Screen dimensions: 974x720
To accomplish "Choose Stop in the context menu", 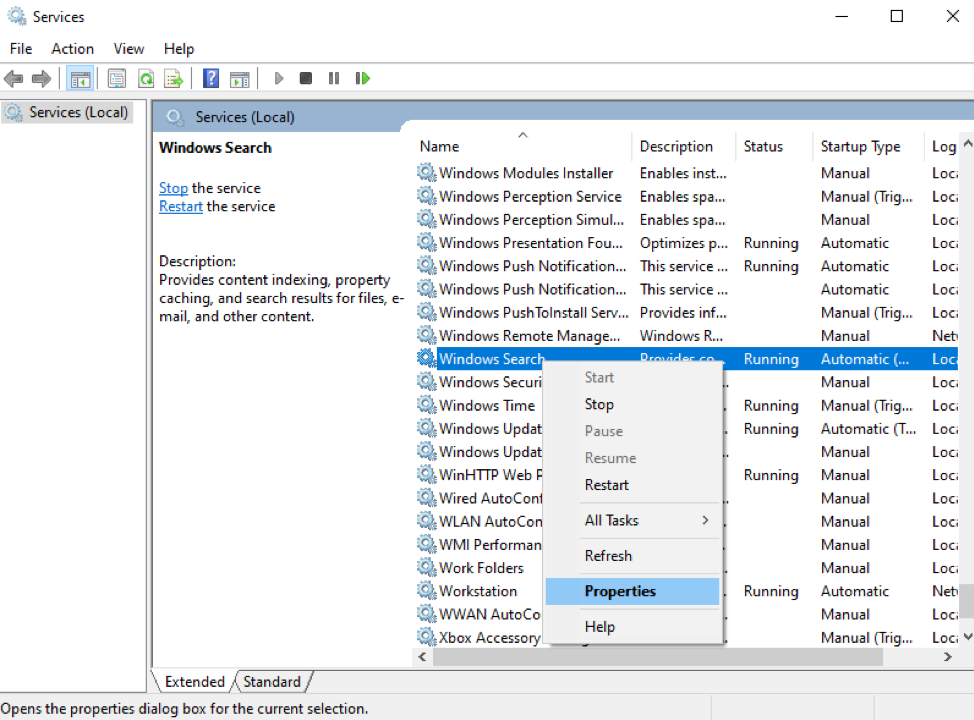I will point(632,404).
